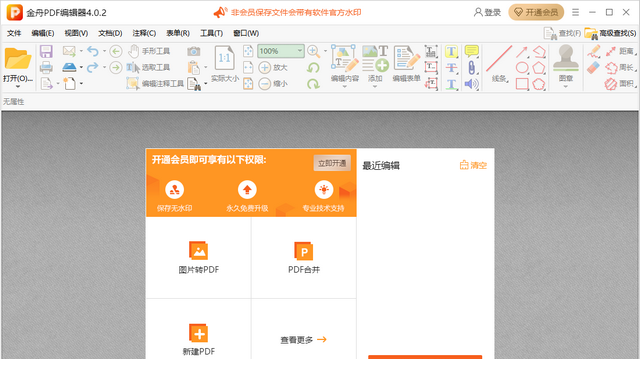Image resolution: width=640 pixels, height=373 pixels.
Task: Click the scanner icon
Action: tap(69, 67)
